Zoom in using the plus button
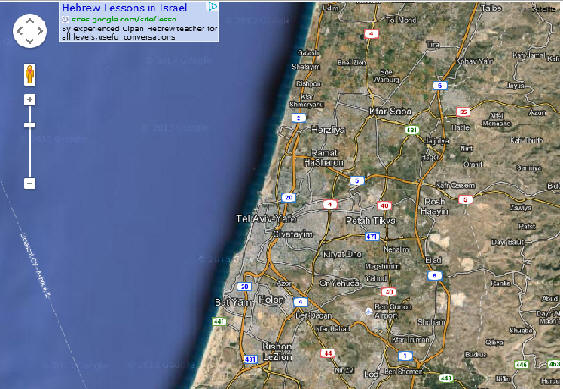 [29, 99]
